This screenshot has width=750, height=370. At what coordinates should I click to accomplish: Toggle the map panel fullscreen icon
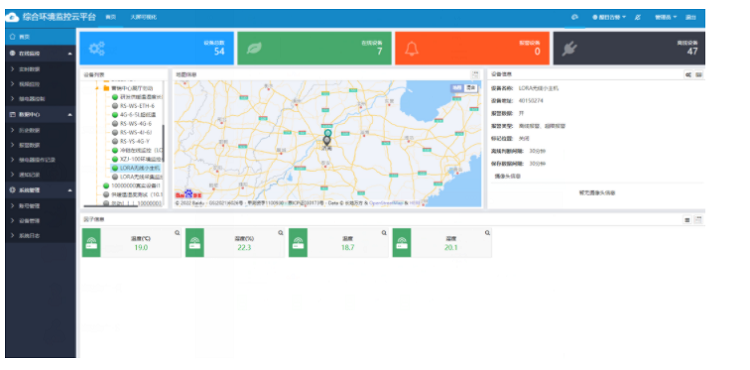475,75
